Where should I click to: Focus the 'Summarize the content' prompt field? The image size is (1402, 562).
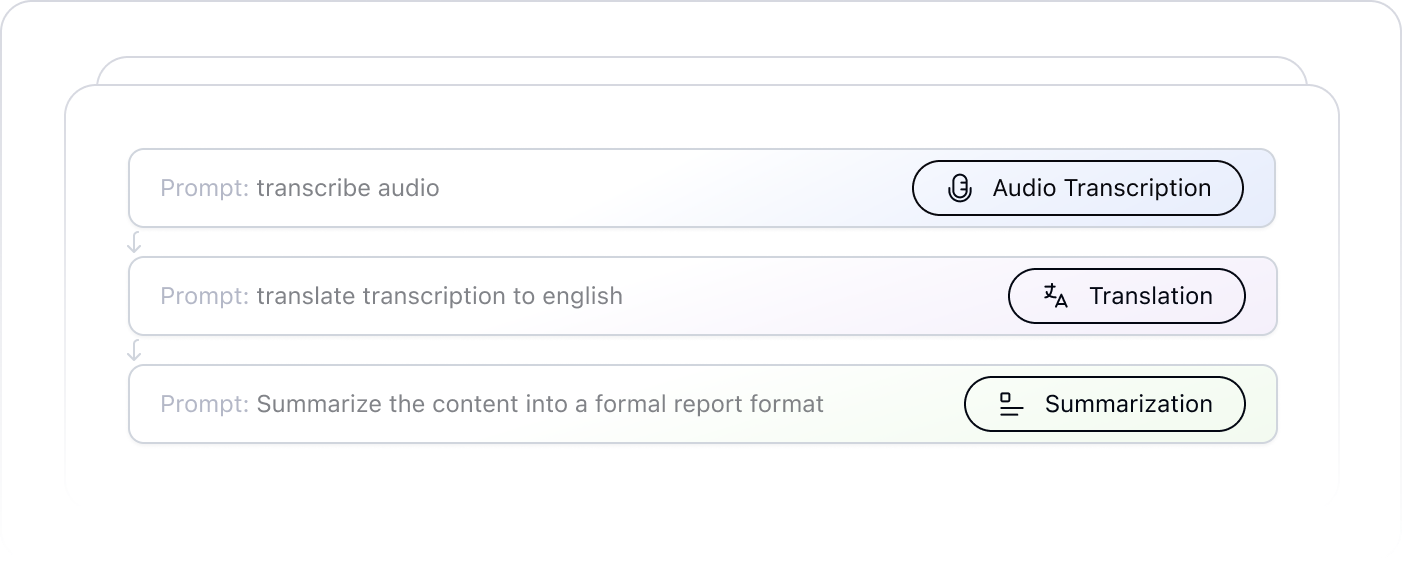(x=703, y=404)
